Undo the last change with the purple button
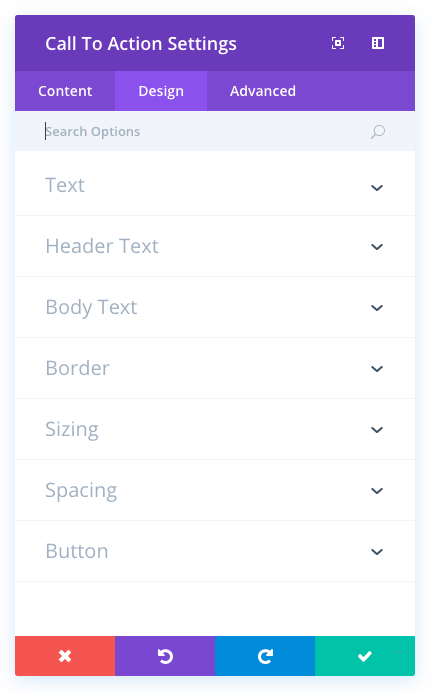The width and height of the screenshot is (435, 693). pyautogui.click(x=165, y=656)
